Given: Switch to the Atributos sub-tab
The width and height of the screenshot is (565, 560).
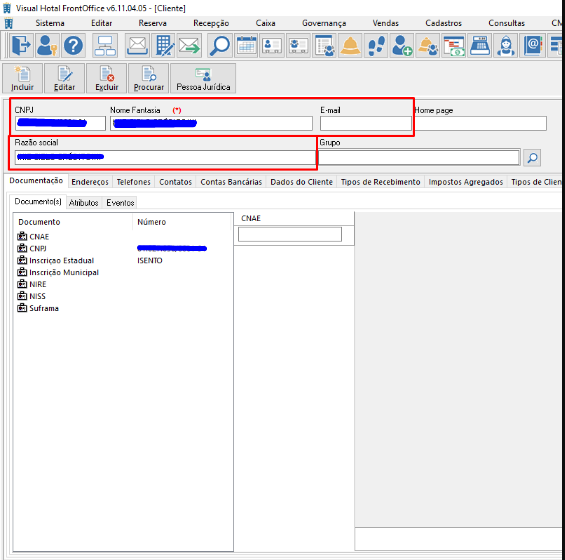Looking at the screenshot, I should [x=84, y=203].
